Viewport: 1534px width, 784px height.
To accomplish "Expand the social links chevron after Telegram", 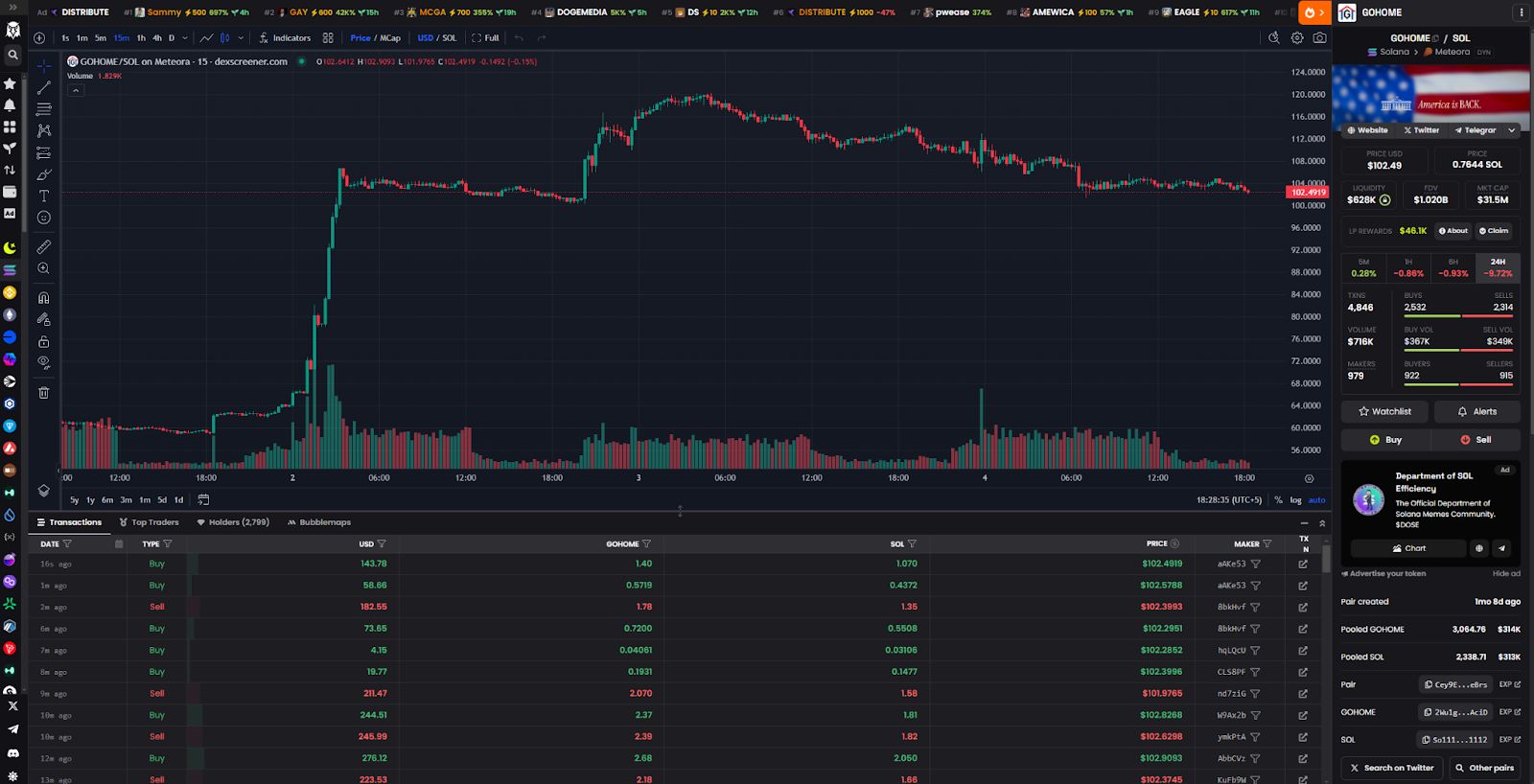I will click(x=1512, y=130).
